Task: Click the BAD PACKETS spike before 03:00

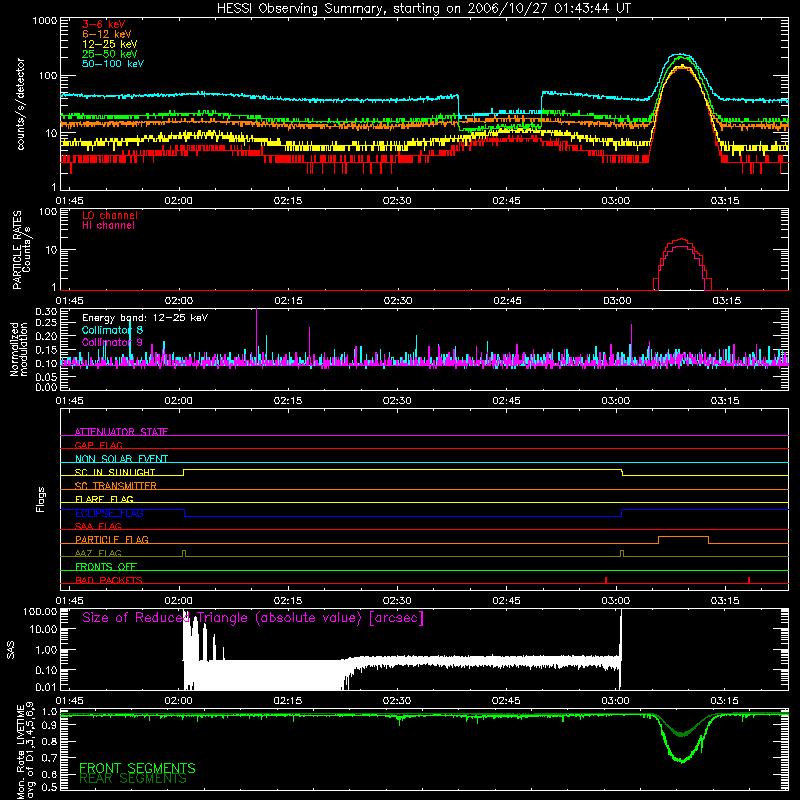Action: click(606, 580)
